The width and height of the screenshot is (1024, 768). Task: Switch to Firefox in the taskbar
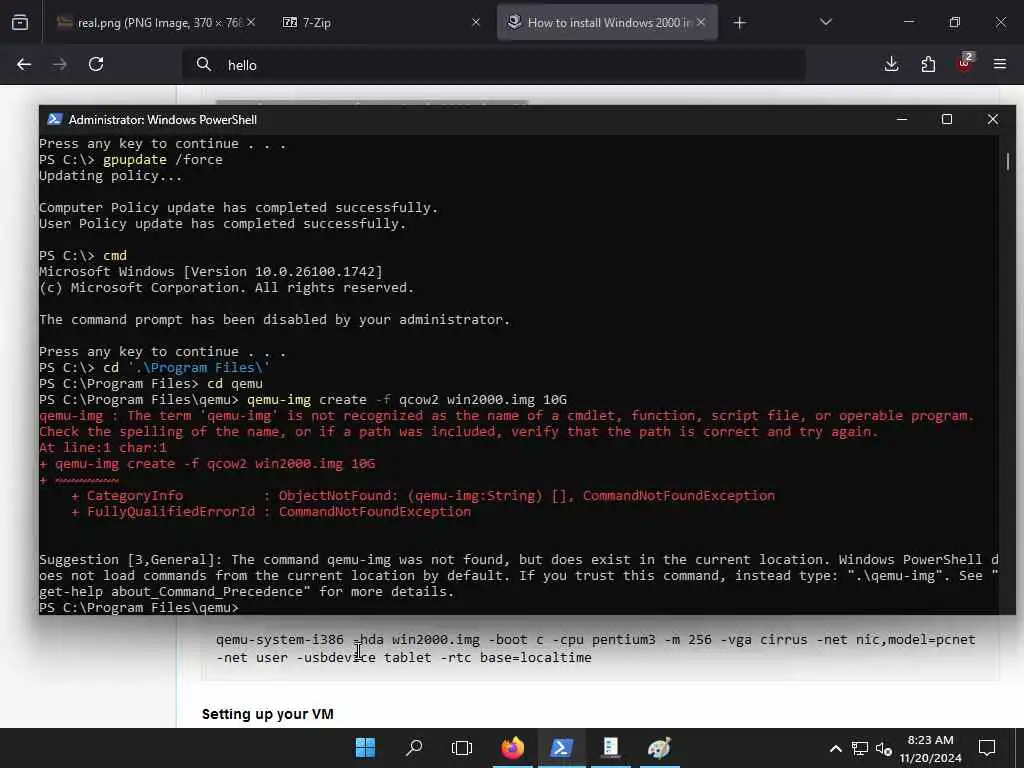tap(513, 748)
